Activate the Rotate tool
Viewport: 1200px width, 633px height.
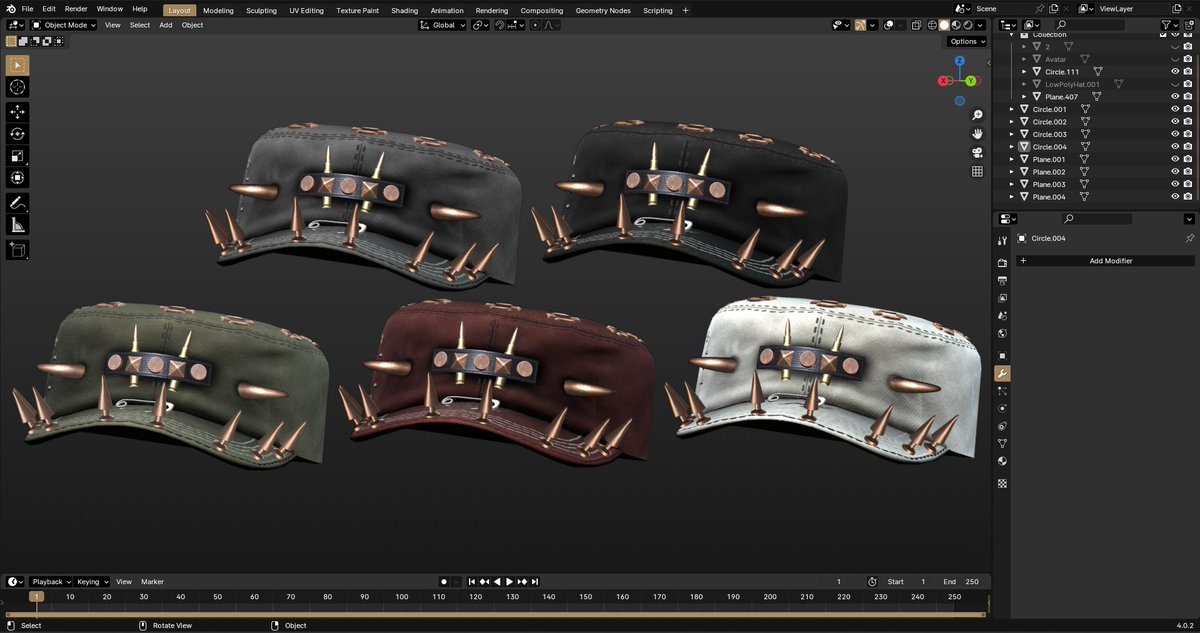pyautogui.click(x=18, y=134)
